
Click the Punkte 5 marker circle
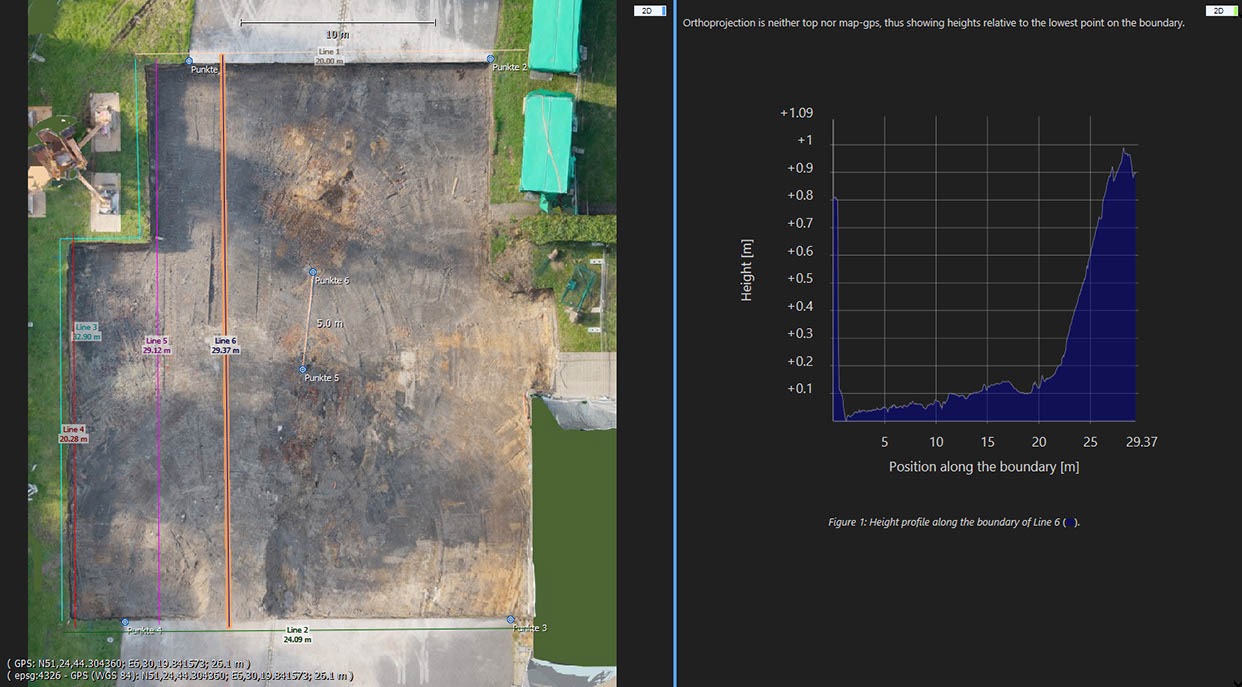(303, 369)
